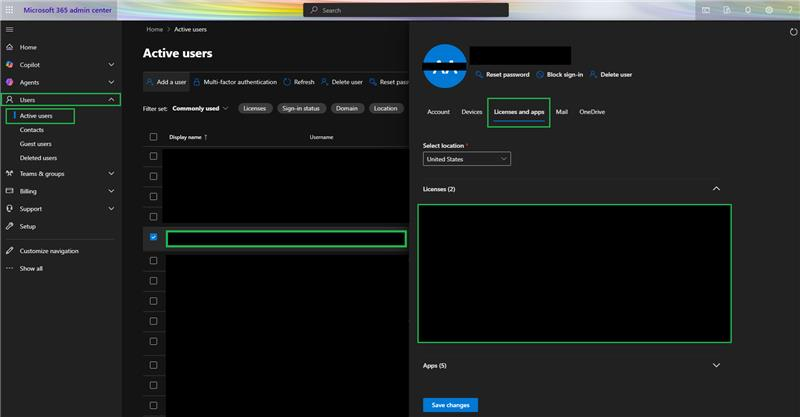Switch to the OneDrive tab
The image size is (800, 417).
[592, 112]
